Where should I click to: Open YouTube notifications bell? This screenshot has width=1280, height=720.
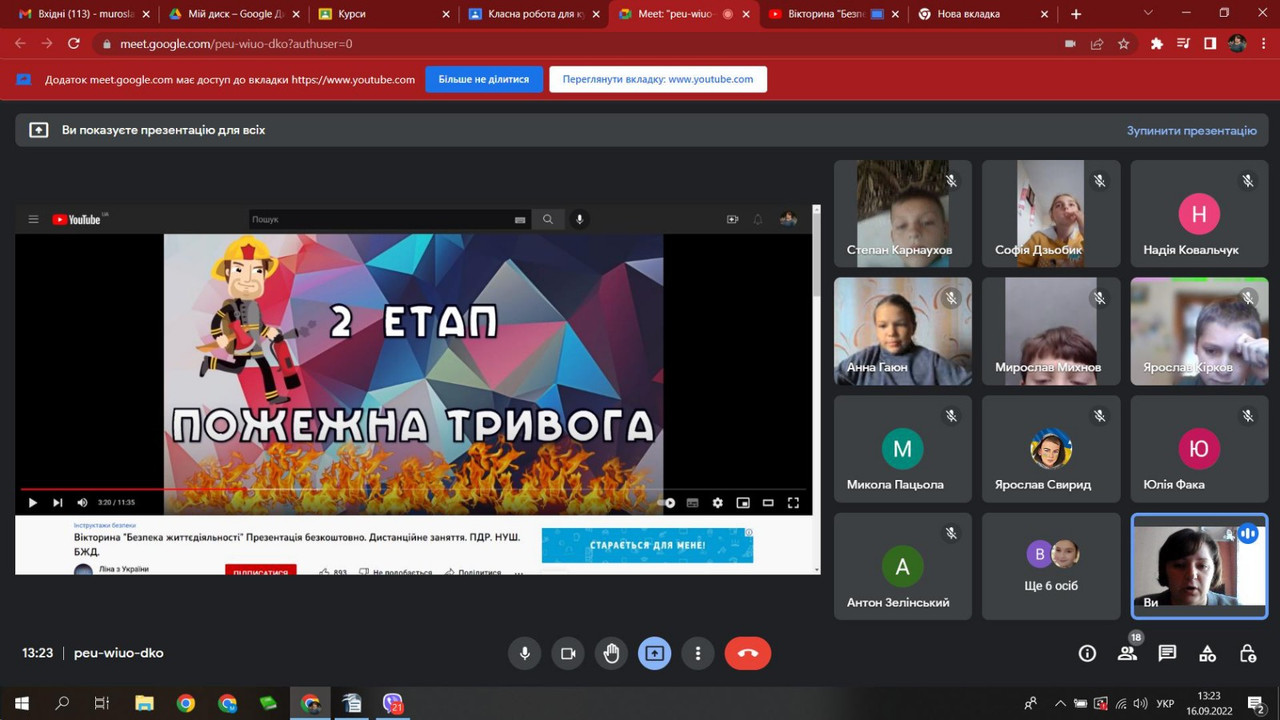758,219
